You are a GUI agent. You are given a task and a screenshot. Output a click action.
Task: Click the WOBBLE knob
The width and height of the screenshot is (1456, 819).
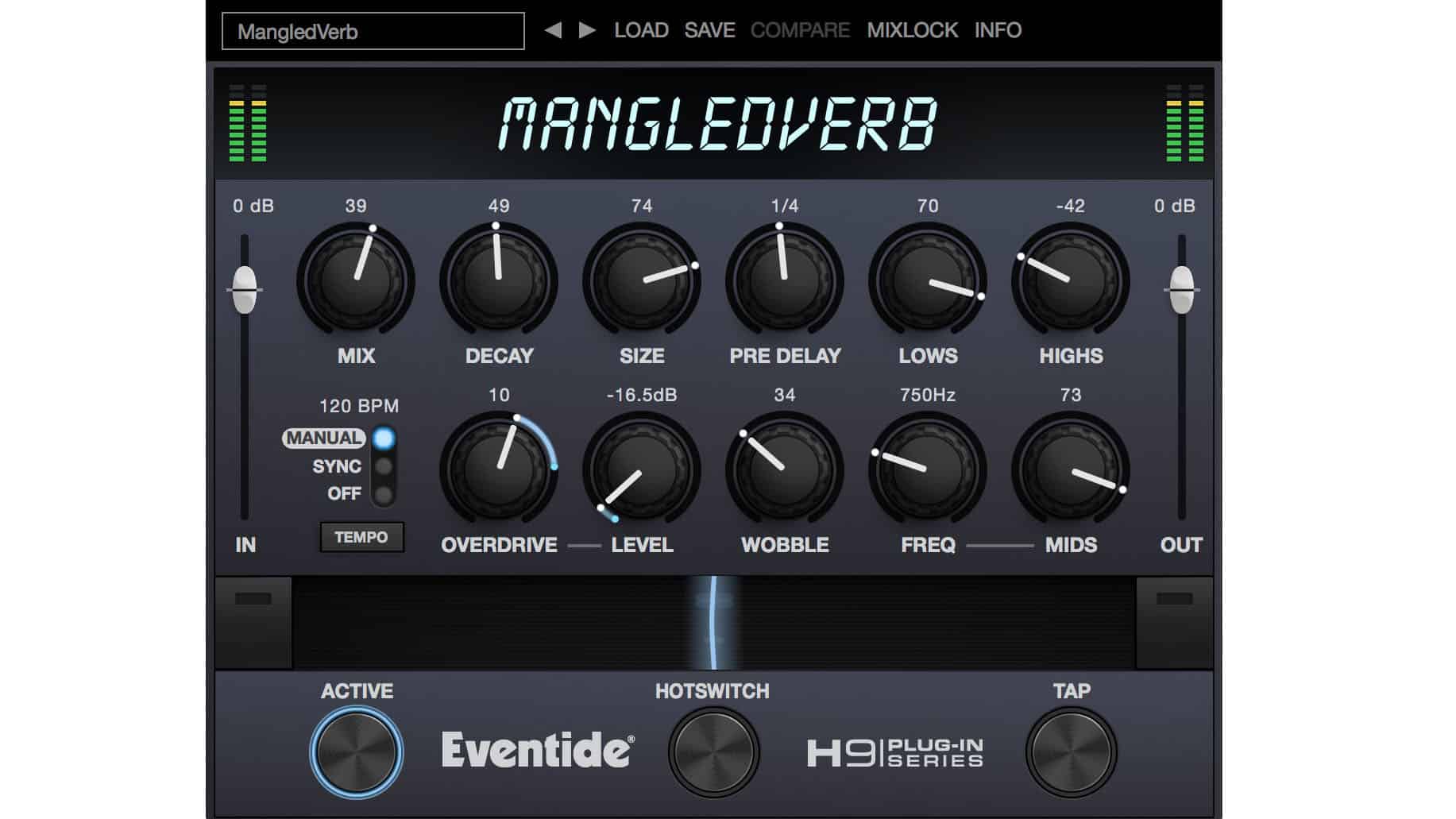point(785,470)
